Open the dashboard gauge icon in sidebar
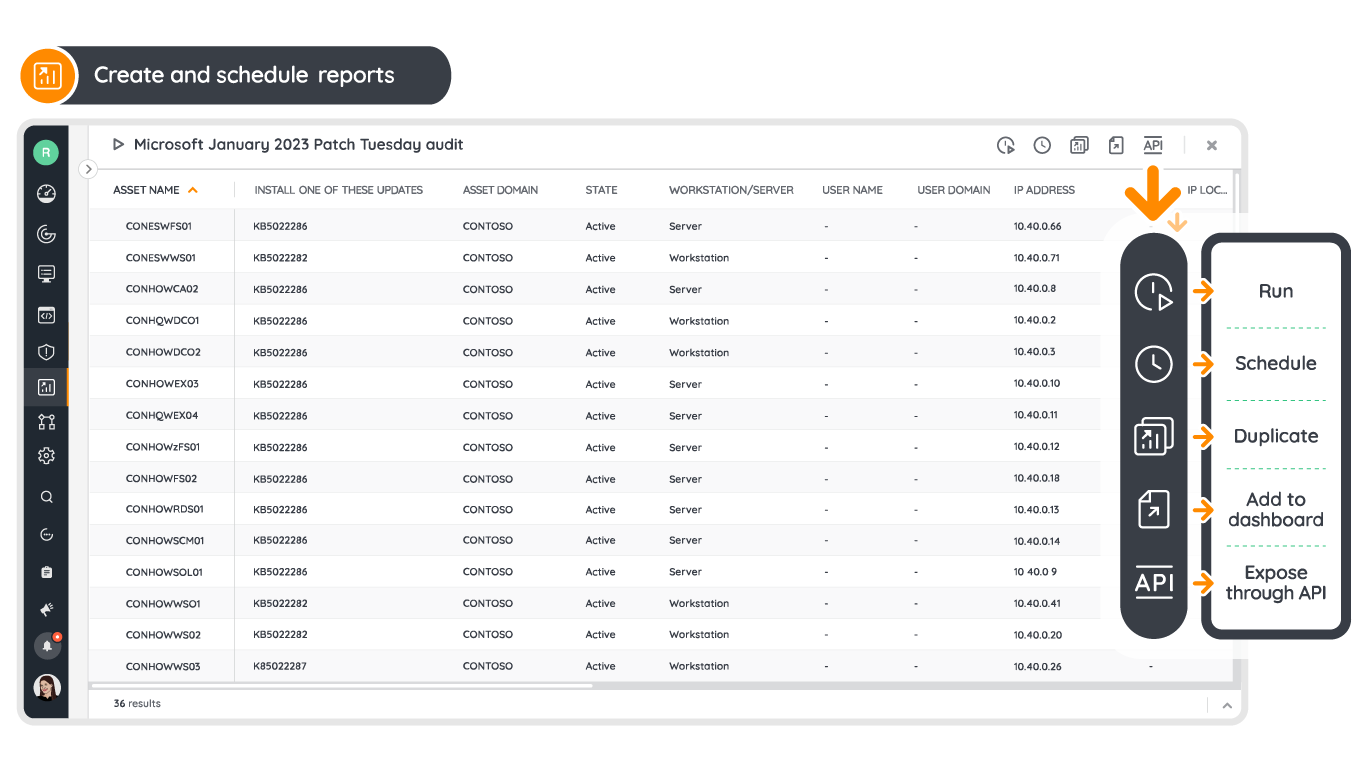 (46, 193)
